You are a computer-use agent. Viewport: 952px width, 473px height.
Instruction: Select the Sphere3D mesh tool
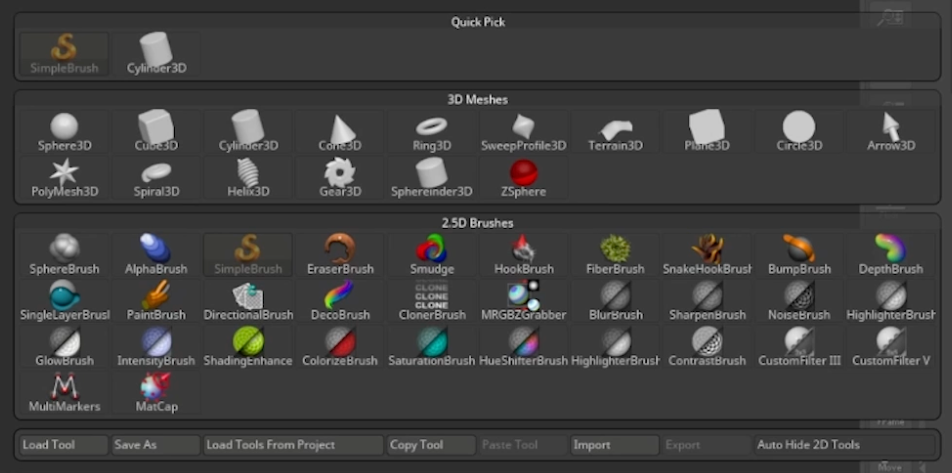[64, 132]
